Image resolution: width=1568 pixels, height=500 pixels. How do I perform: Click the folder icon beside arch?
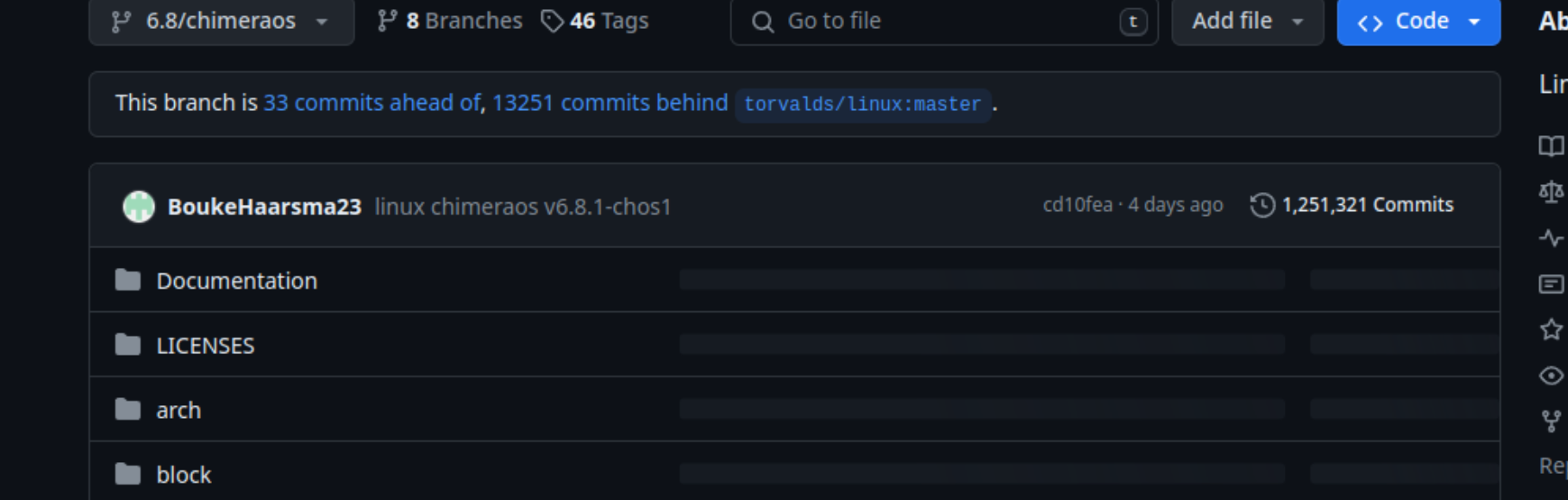pyautogui.click(x=128, y=410)
